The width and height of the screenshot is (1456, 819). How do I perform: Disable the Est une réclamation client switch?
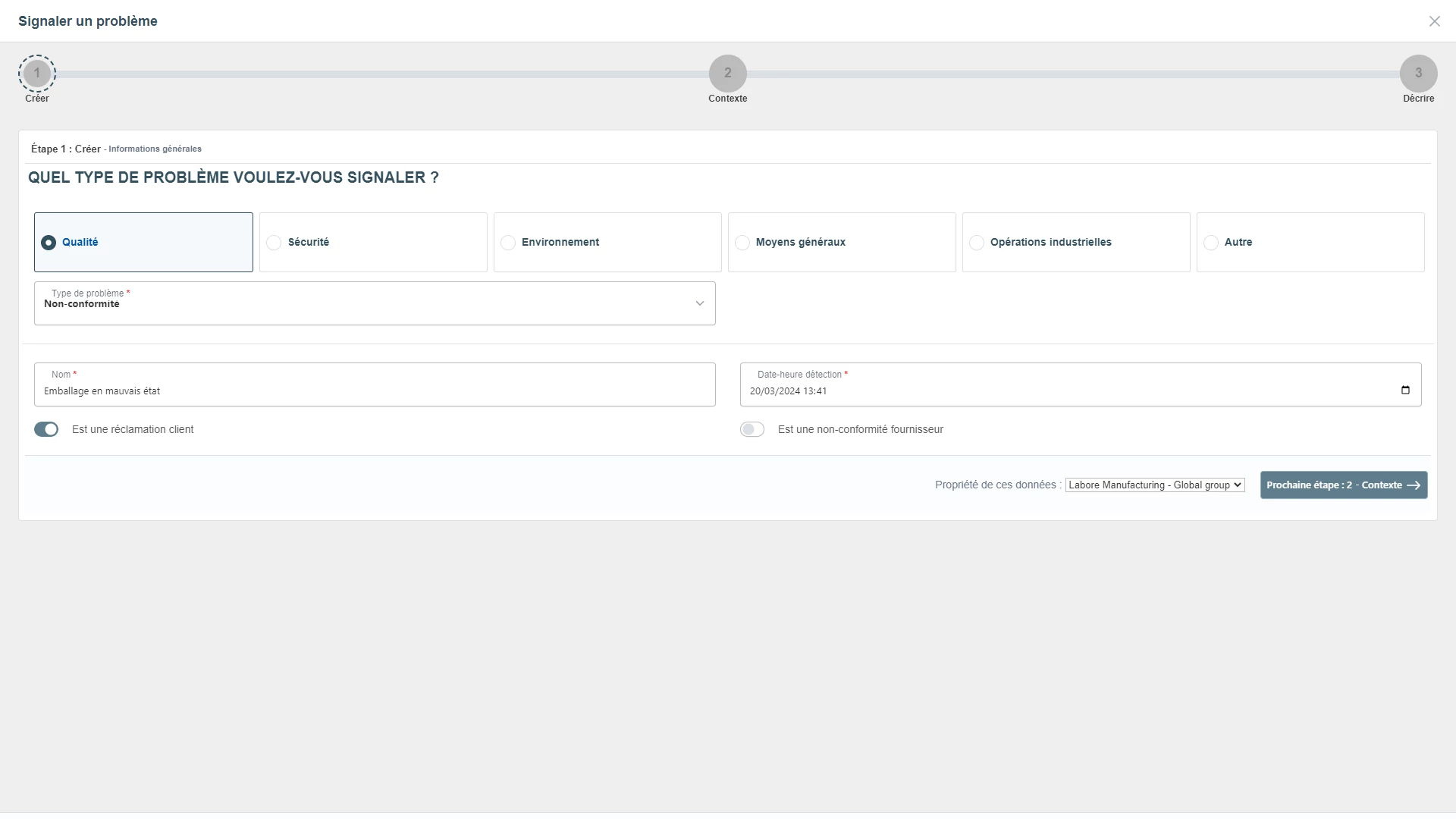pyautogui.click(x=46, y=429)
